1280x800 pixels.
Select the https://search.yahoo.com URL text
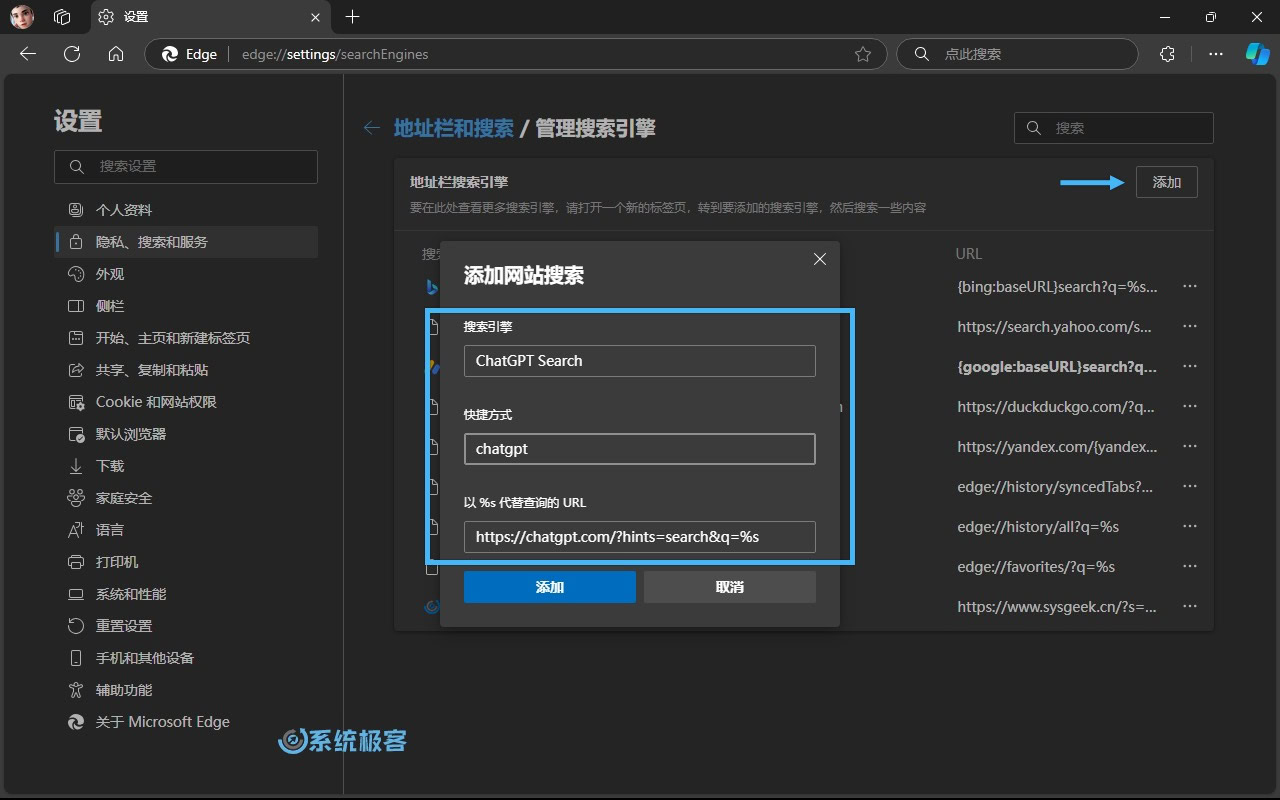[1055, 326]
